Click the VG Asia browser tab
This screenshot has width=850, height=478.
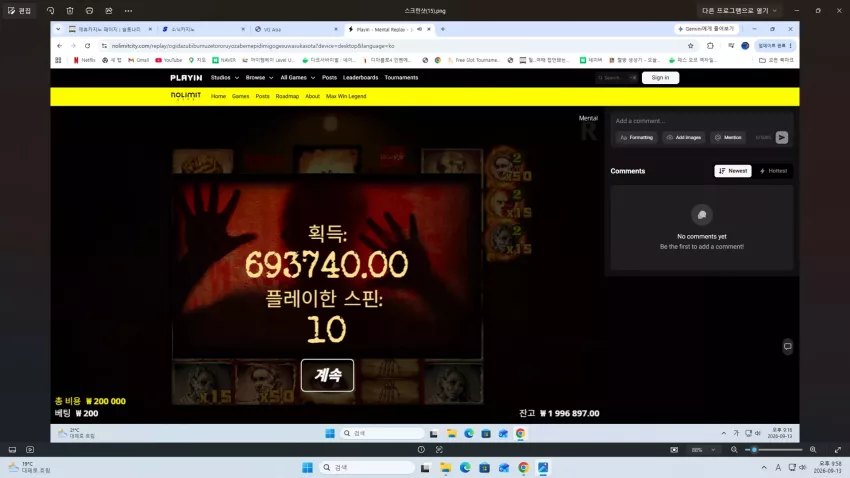[295, 29]
